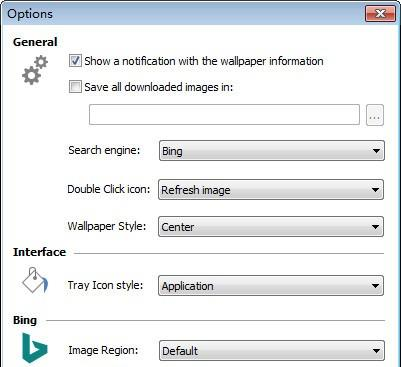Click the Interface paint bucket icon
The height and width of the screenshot is (367, 401).
[x=35, y=280]
